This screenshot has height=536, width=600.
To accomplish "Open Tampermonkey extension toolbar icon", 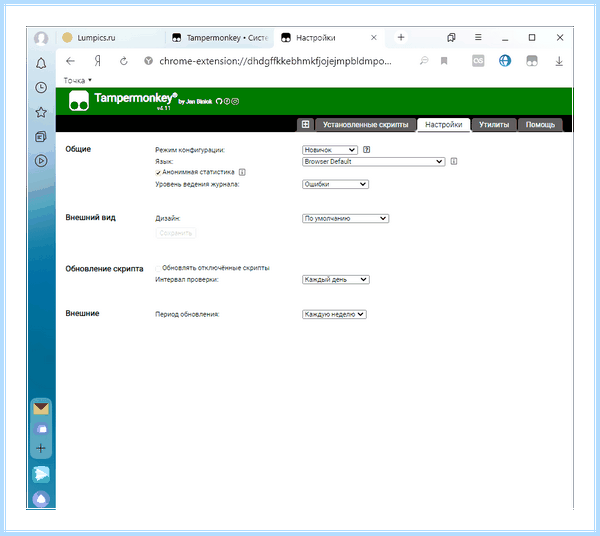I will (532, 61).
